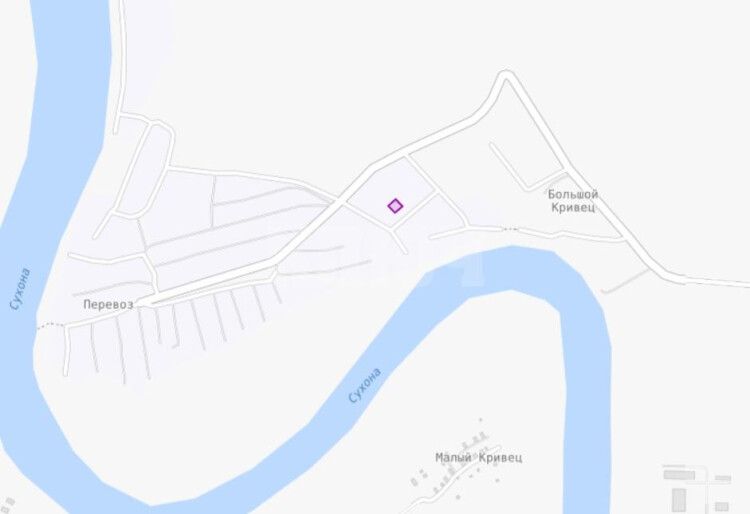
Task: Click the small square building at far bottom-right
Action: tap(721, 506)
